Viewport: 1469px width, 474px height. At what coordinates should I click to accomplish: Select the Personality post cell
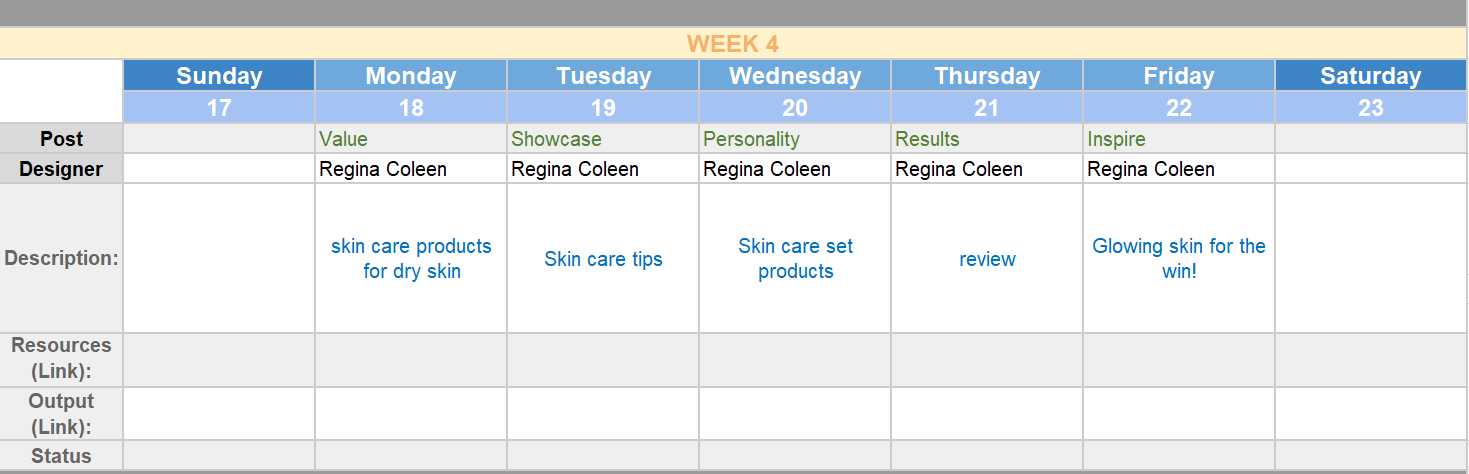click(795, 139)
